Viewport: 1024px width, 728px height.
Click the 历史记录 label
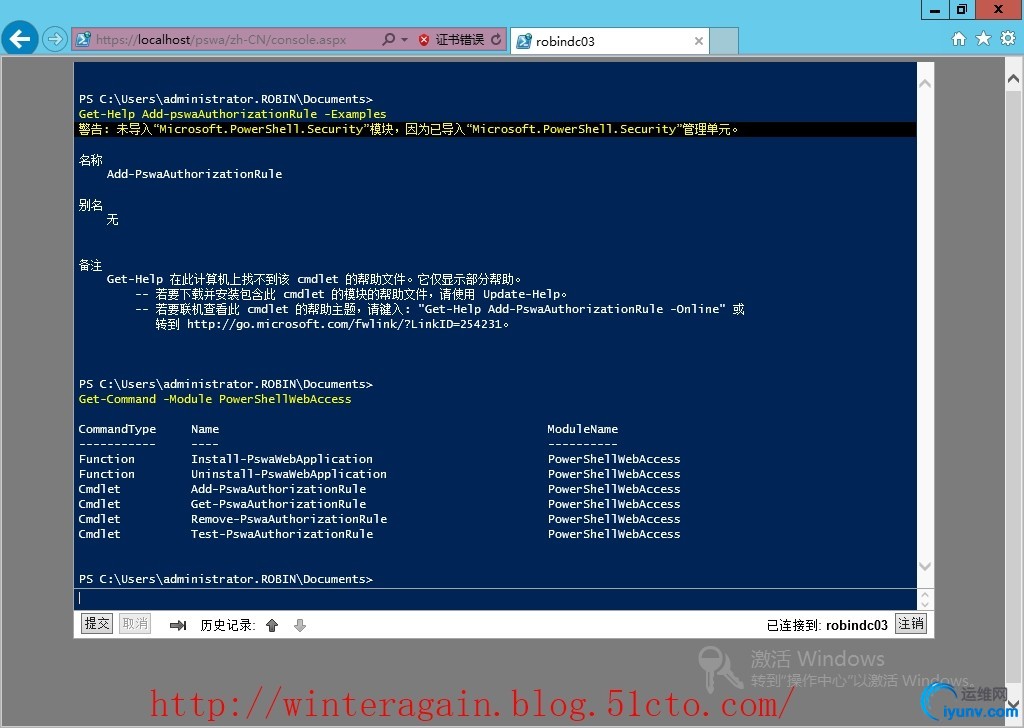[x=227, y=625]
